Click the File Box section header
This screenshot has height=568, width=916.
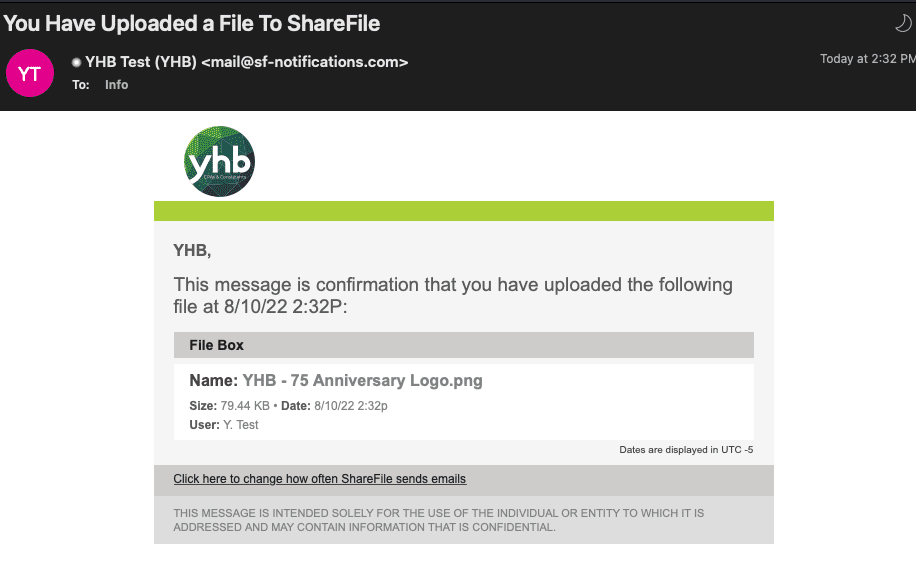coord(464,345)
